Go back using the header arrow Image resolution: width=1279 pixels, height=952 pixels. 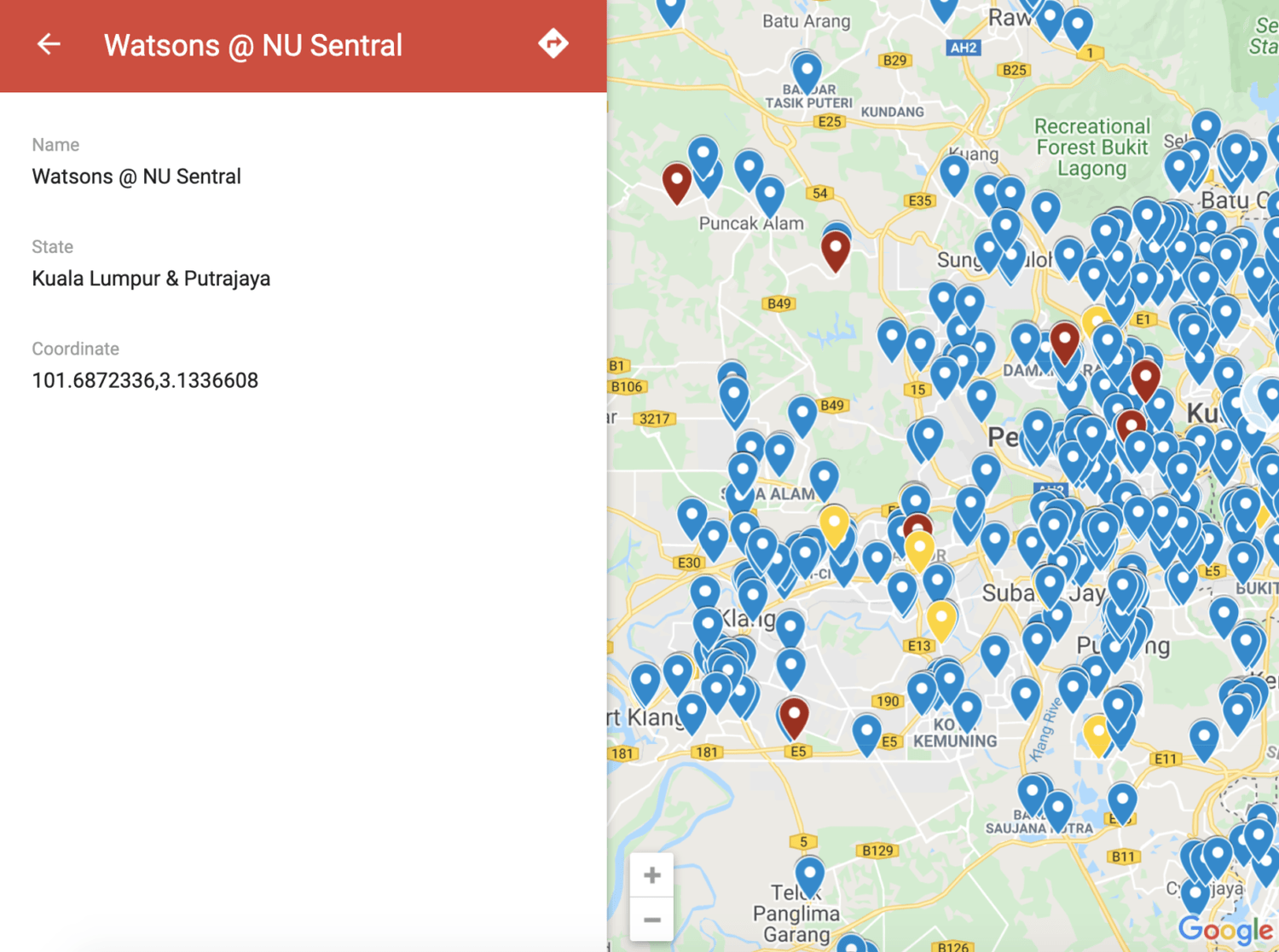pos(49,44)
